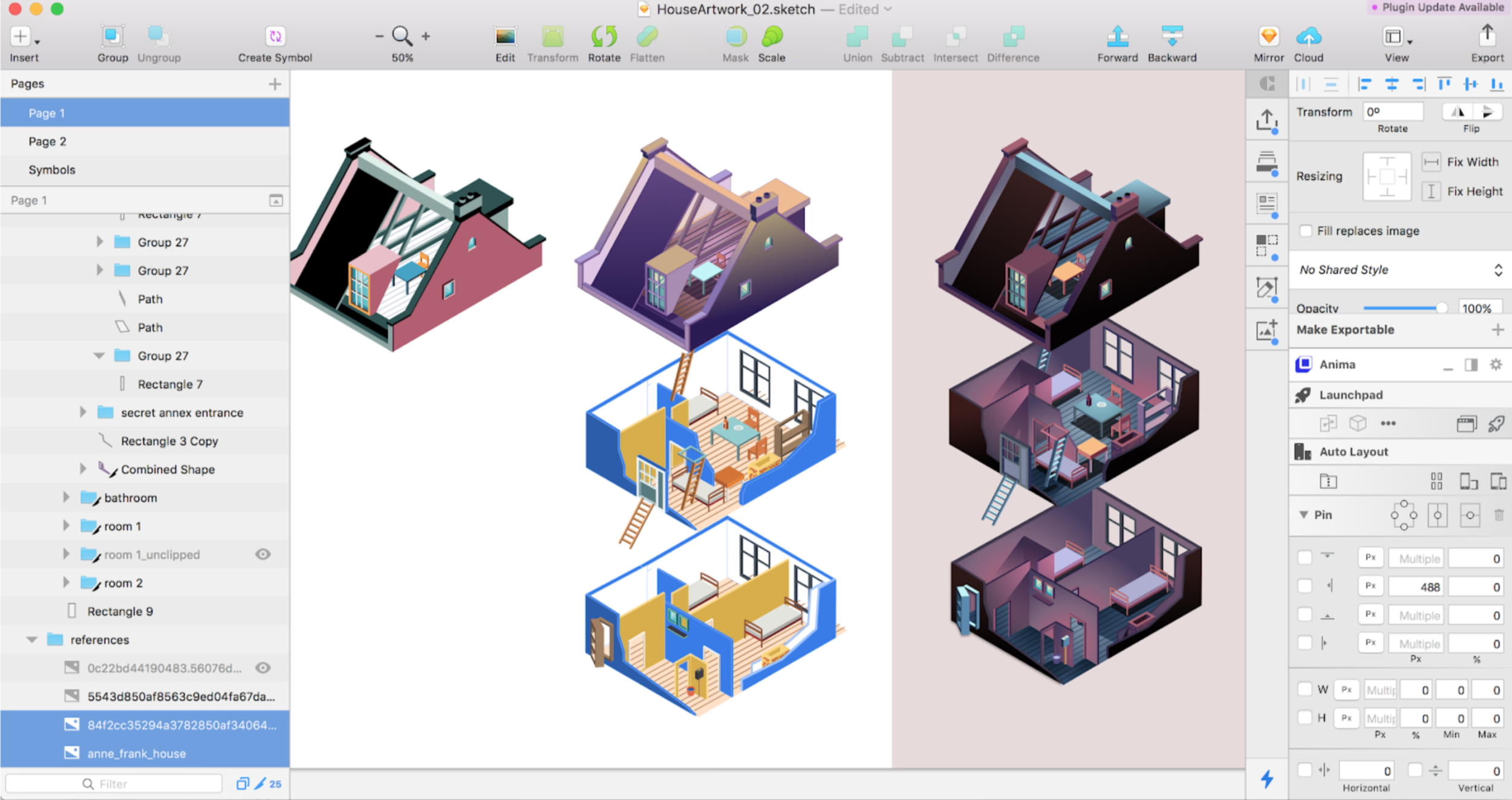Select the Rotate tool
1512x800 pixels.
point(604,37)
